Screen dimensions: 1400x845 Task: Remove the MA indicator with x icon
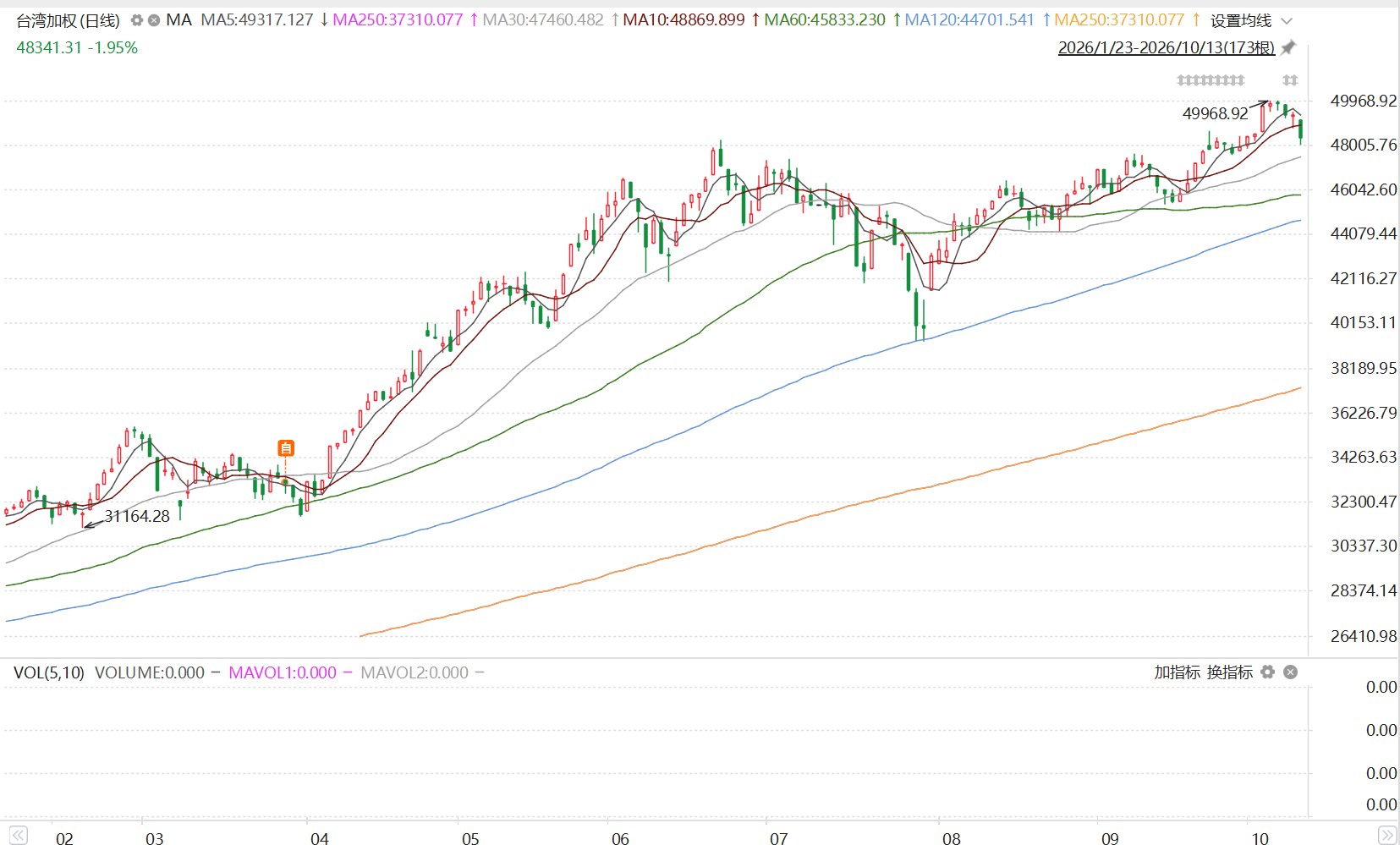pos(154,20)
